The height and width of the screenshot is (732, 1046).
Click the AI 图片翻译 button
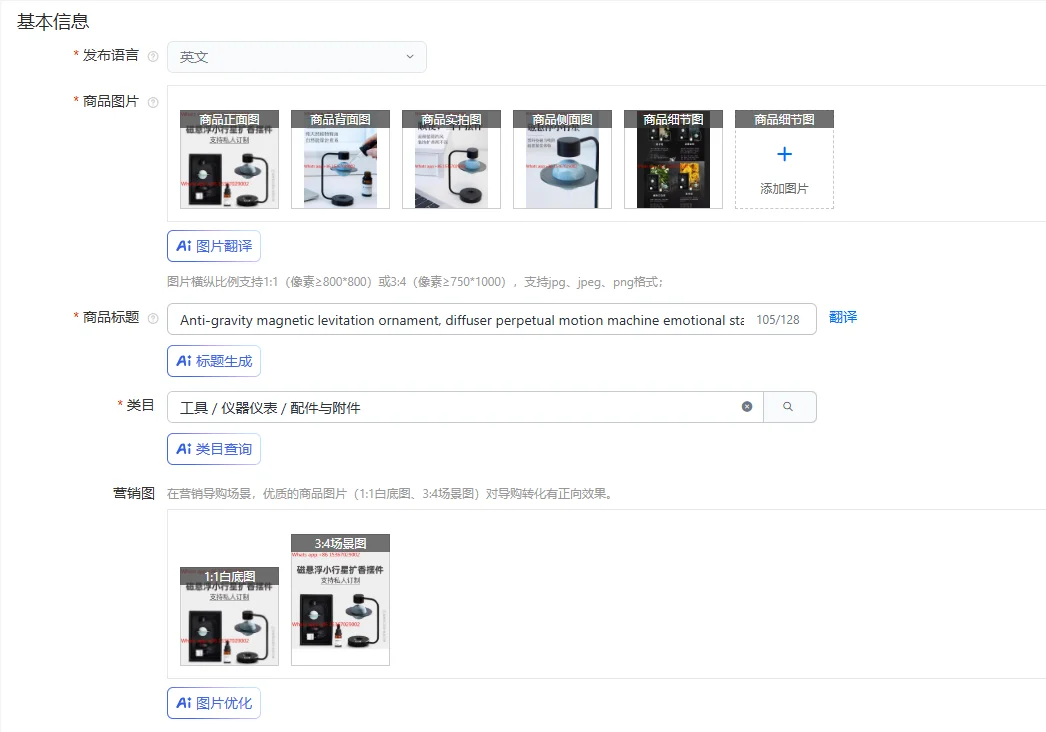click(213, 246)
